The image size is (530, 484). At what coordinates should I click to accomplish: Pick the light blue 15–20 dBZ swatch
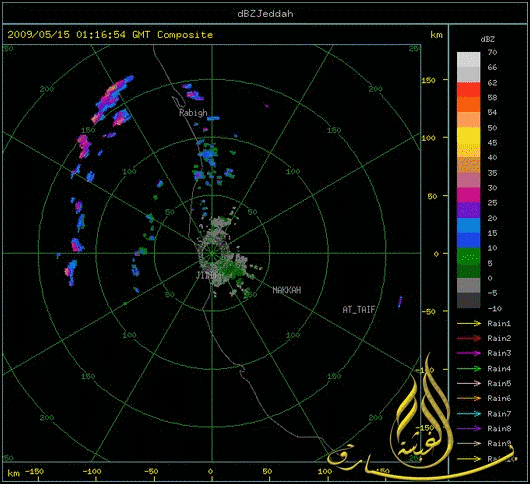468,225
